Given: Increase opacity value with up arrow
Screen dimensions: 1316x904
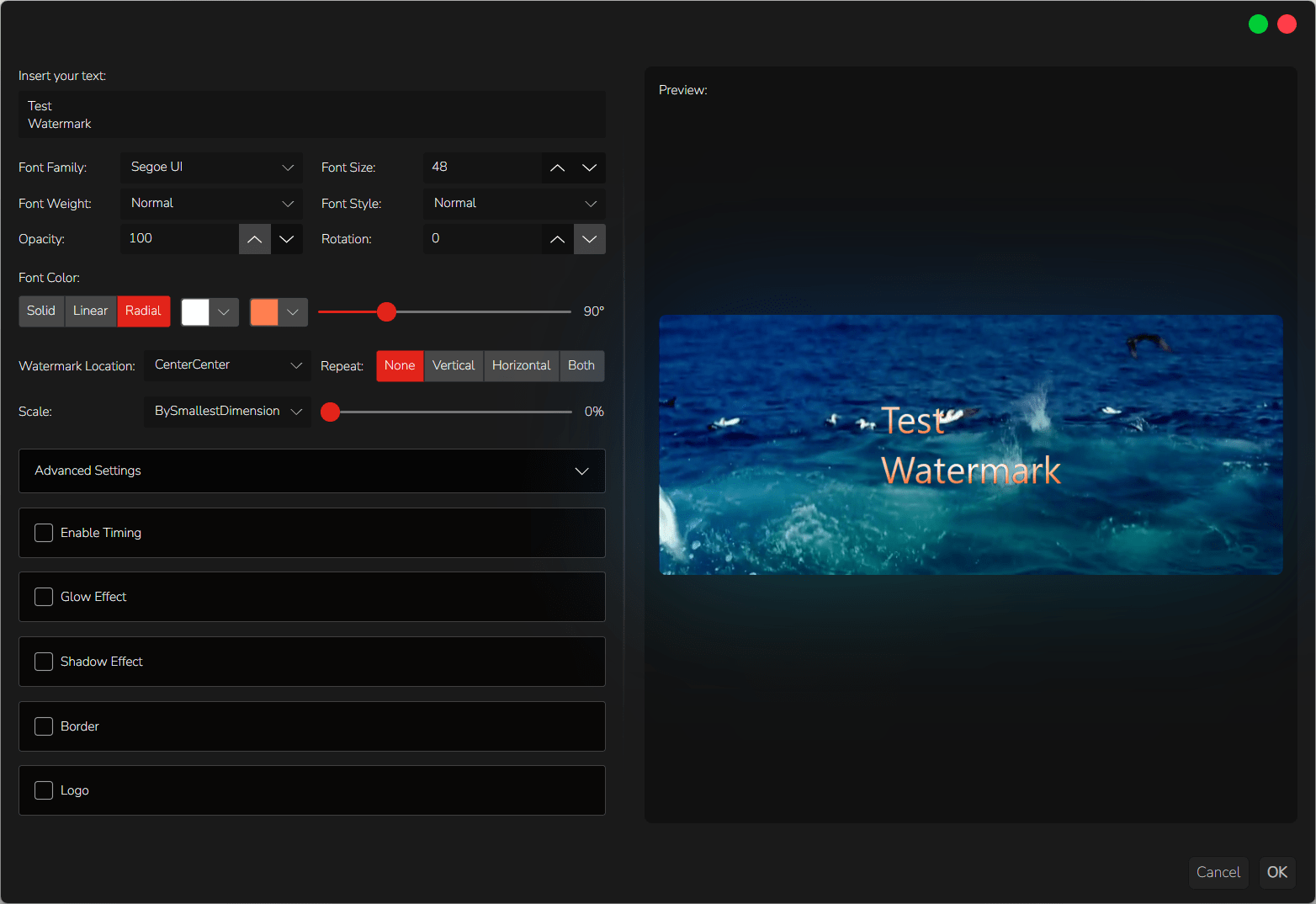Looking at the screenshot, I should coord(255,239).
